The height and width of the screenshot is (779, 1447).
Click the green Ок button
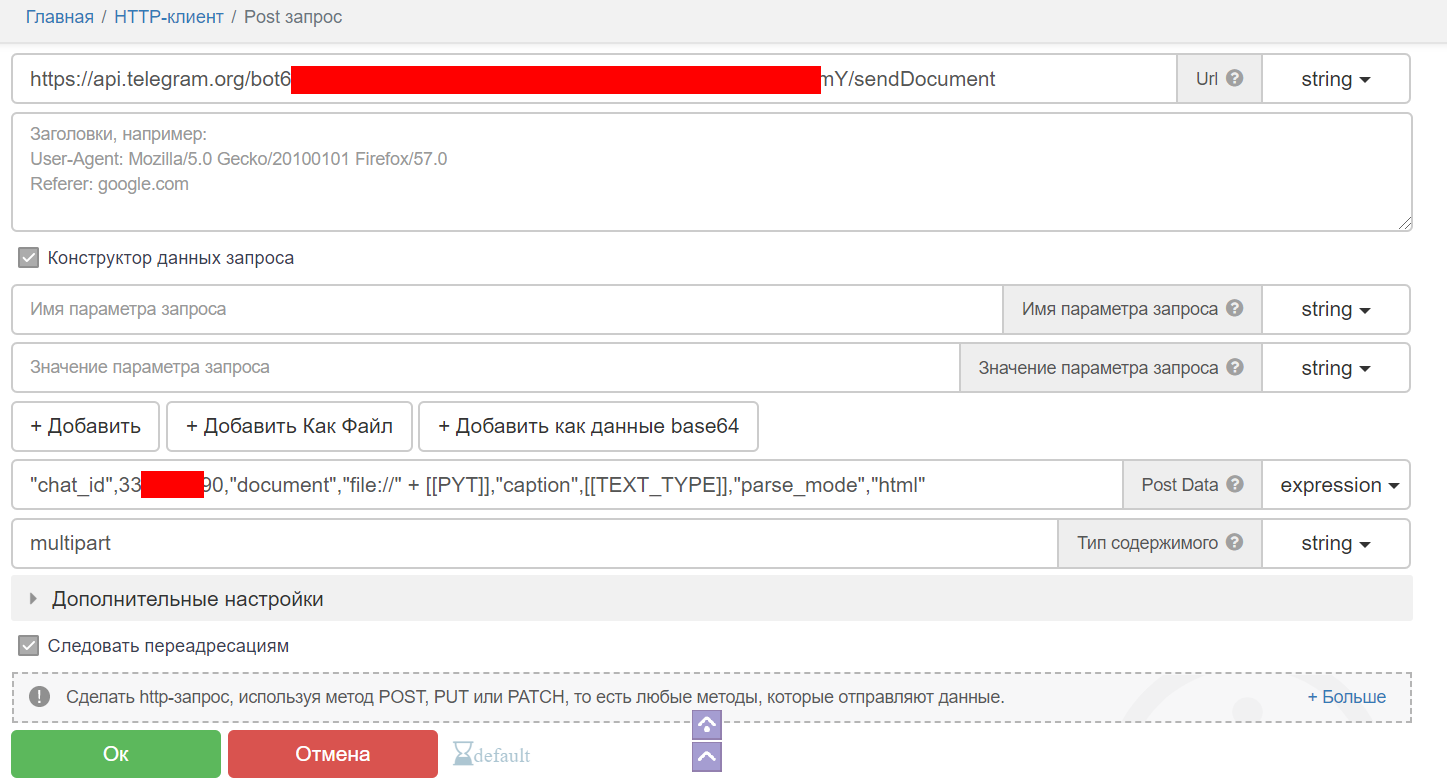pos(116,754)
